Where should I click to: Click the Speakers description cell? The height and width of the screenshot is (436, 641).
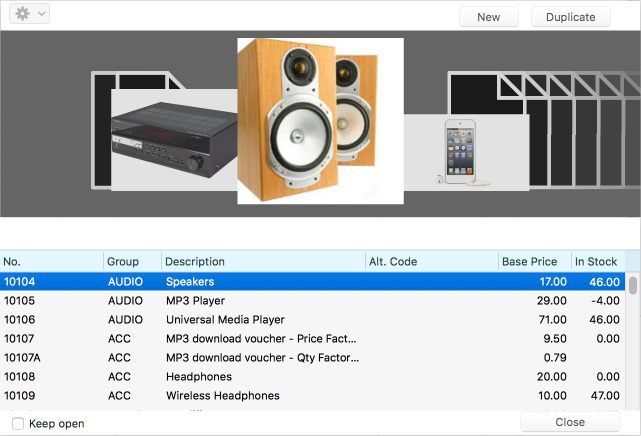coord(190,282)
